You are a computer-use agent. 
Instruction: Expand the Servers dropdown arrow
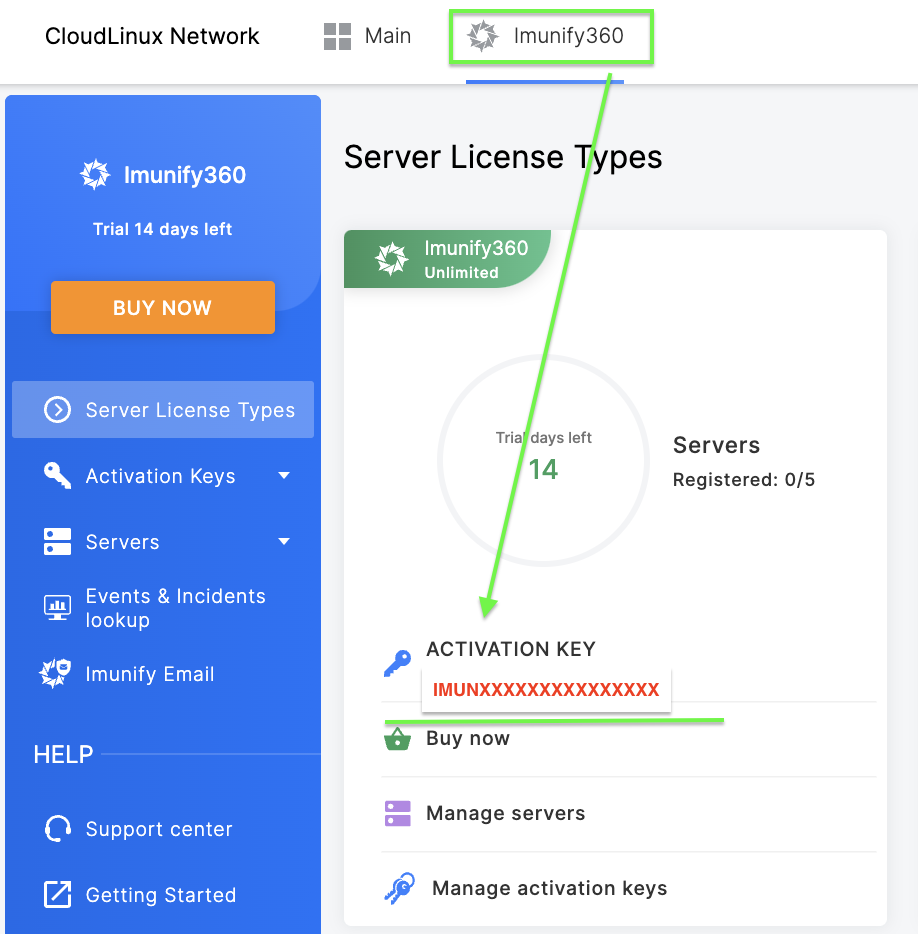tap(284, 541)
